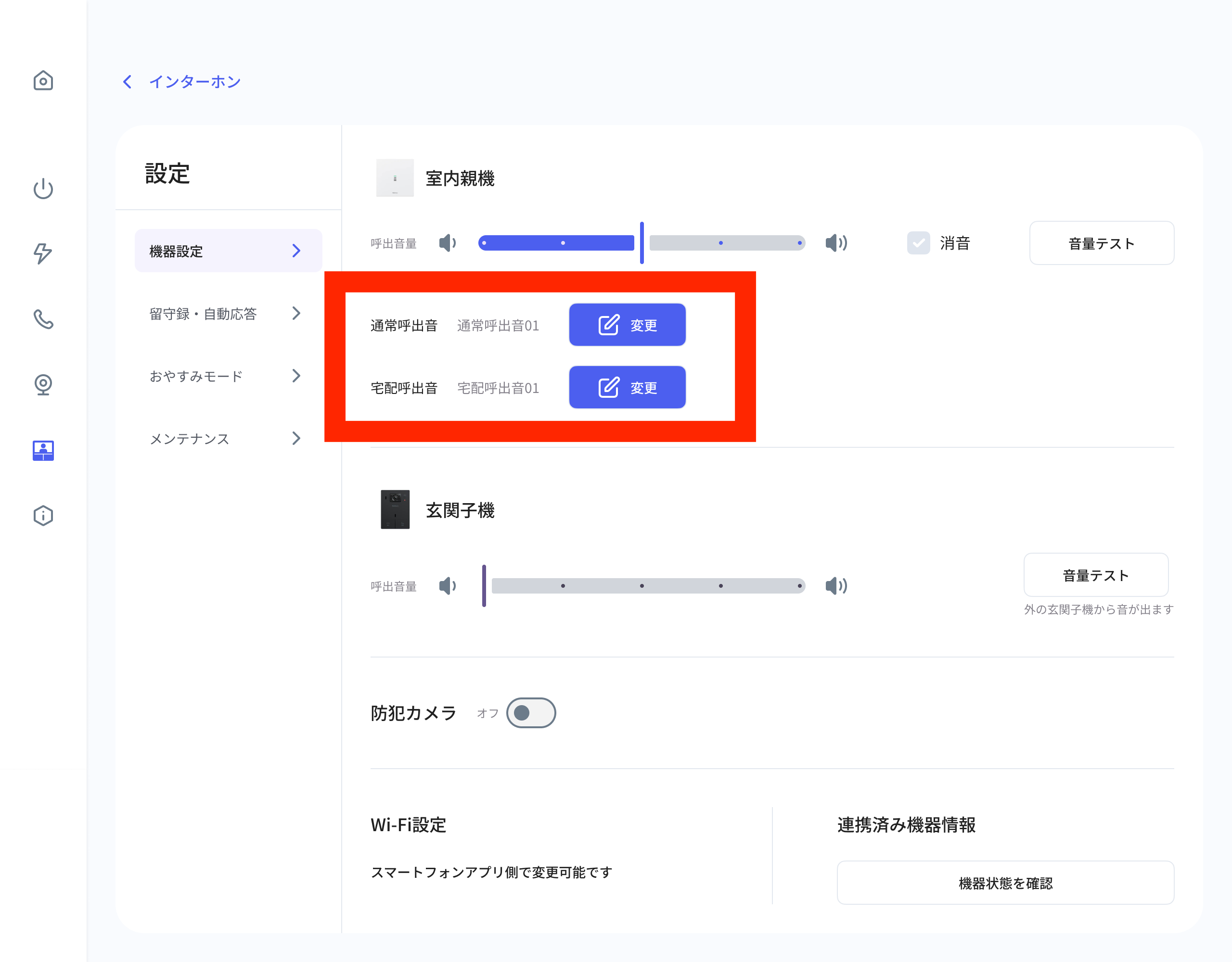Screen dimensions: 1232x962
Task: Open the lightning bolt energy icon
Action: pyautogui.click(x=43, y=253)
